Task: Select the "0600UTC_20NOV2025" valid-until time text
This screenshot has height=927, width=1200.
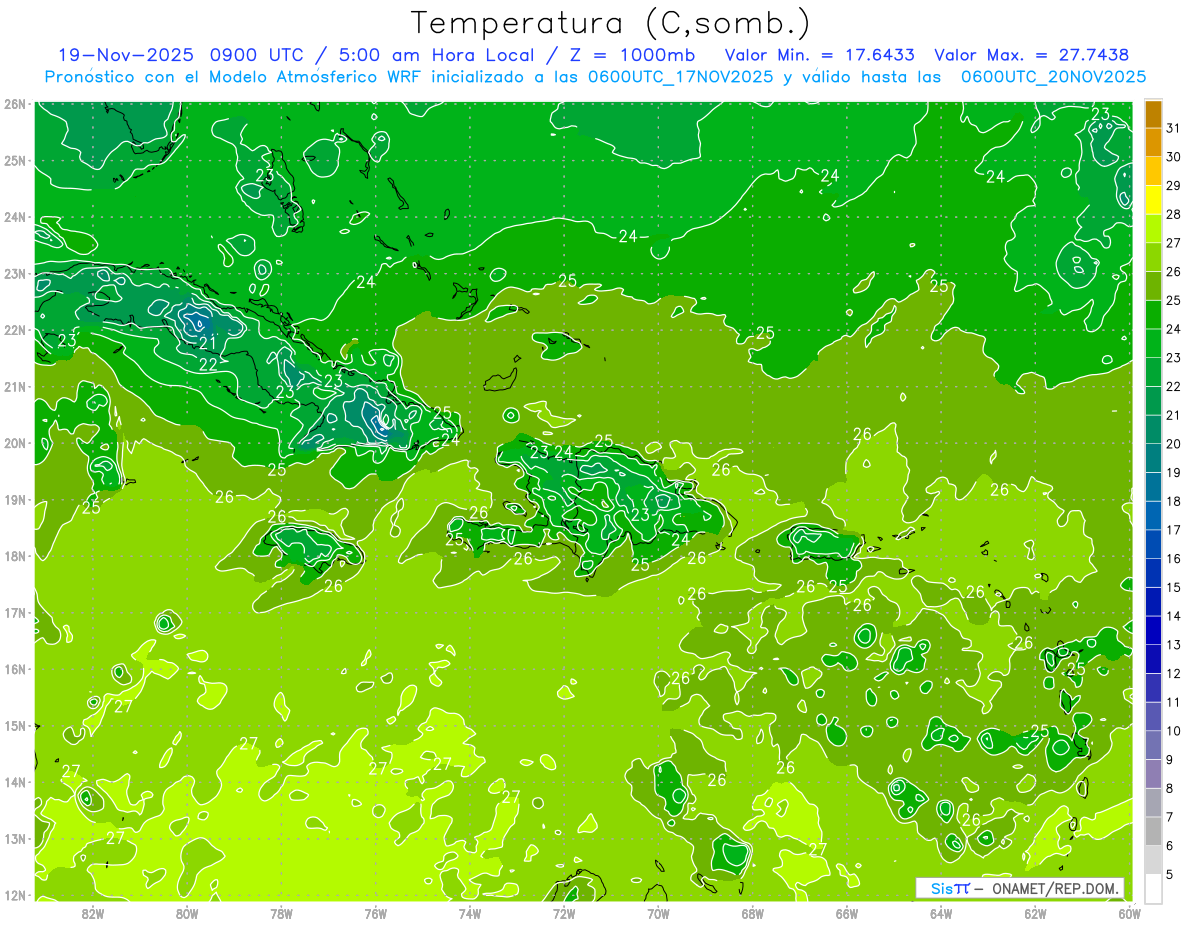Action: (1053, 76)
